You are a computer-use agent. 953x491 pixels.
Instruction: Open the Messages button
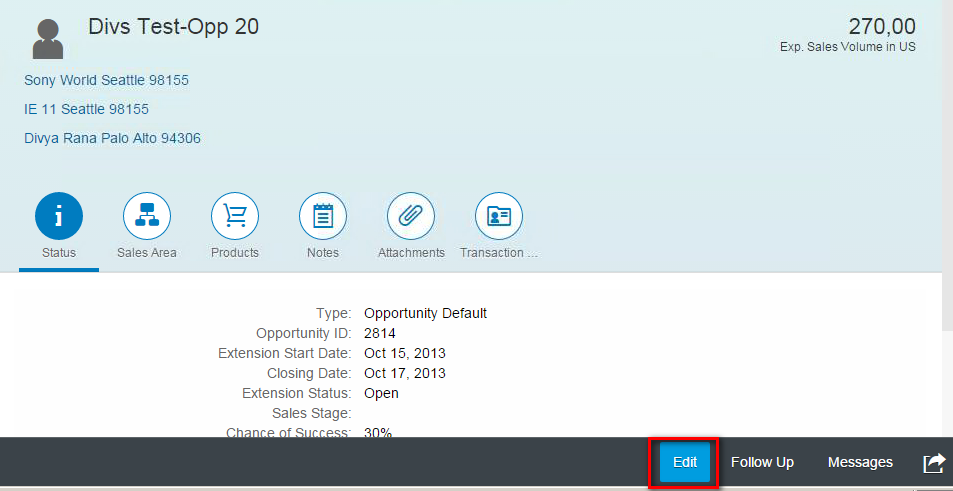click(860, 462)
